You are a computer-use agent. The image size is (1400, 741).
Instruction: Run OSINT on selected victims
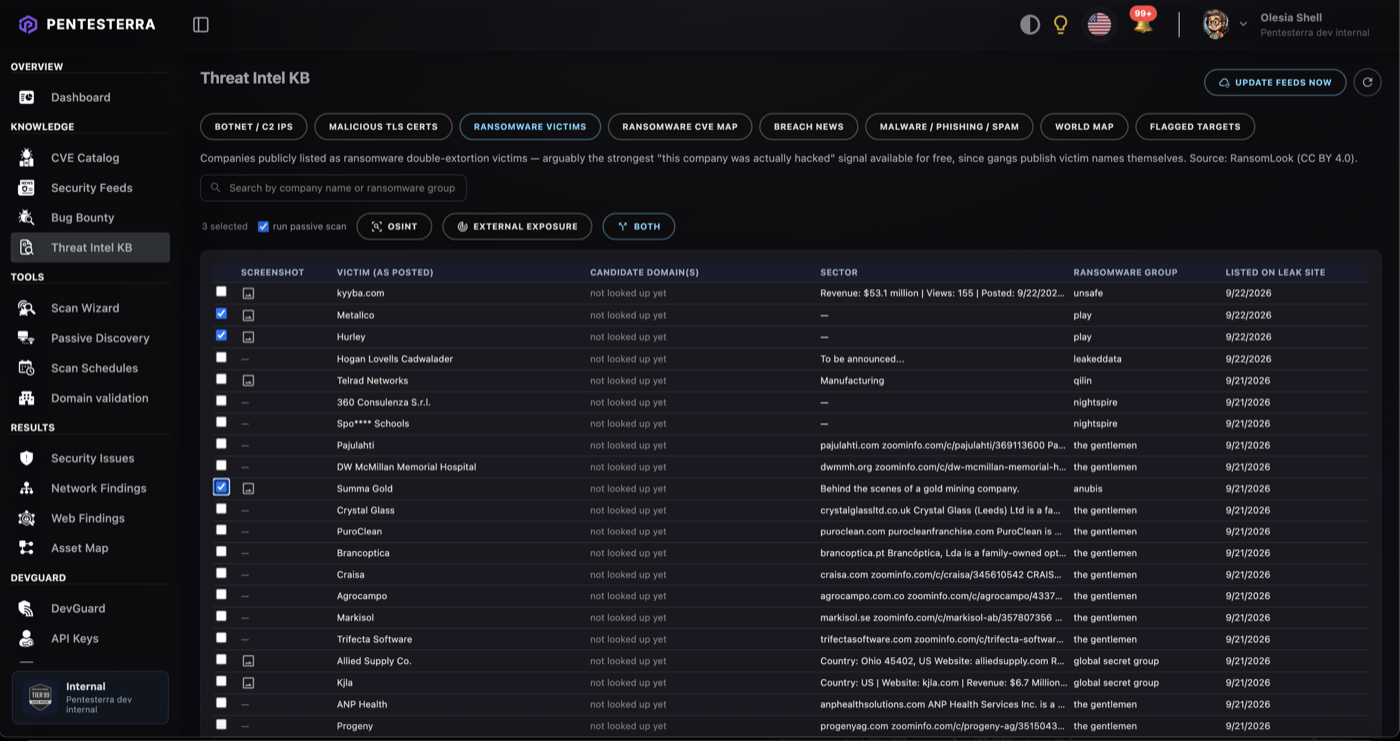click(394, 227)
